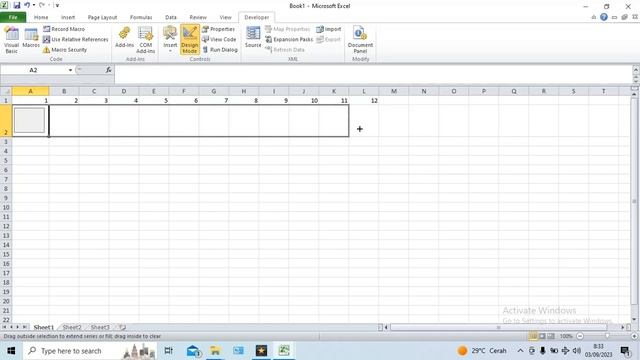Open the Add-Ins manager
Screen dimensions: 640x360
124,38
